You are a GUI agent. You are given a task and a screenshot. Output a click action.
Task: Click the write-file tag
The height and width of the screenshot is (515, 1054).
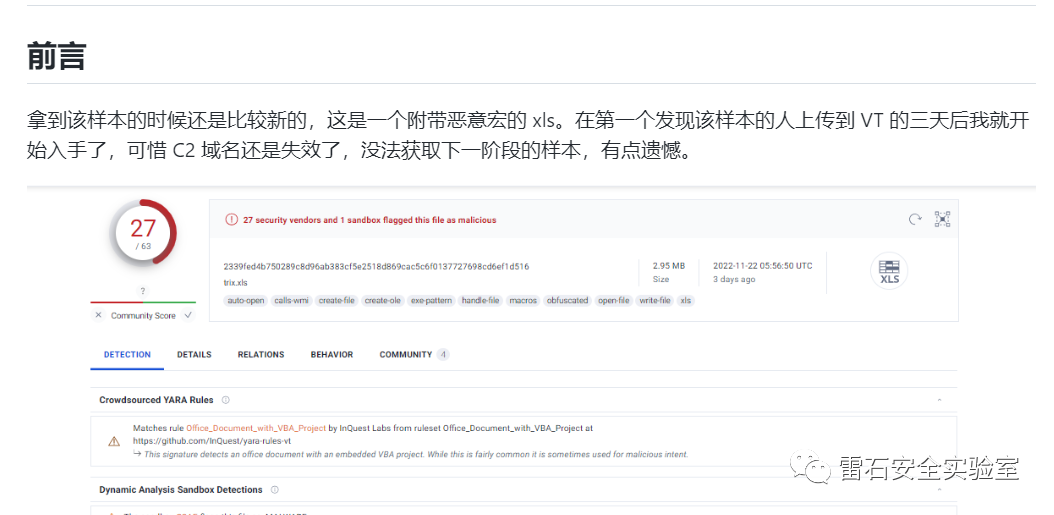pos(655,301)
